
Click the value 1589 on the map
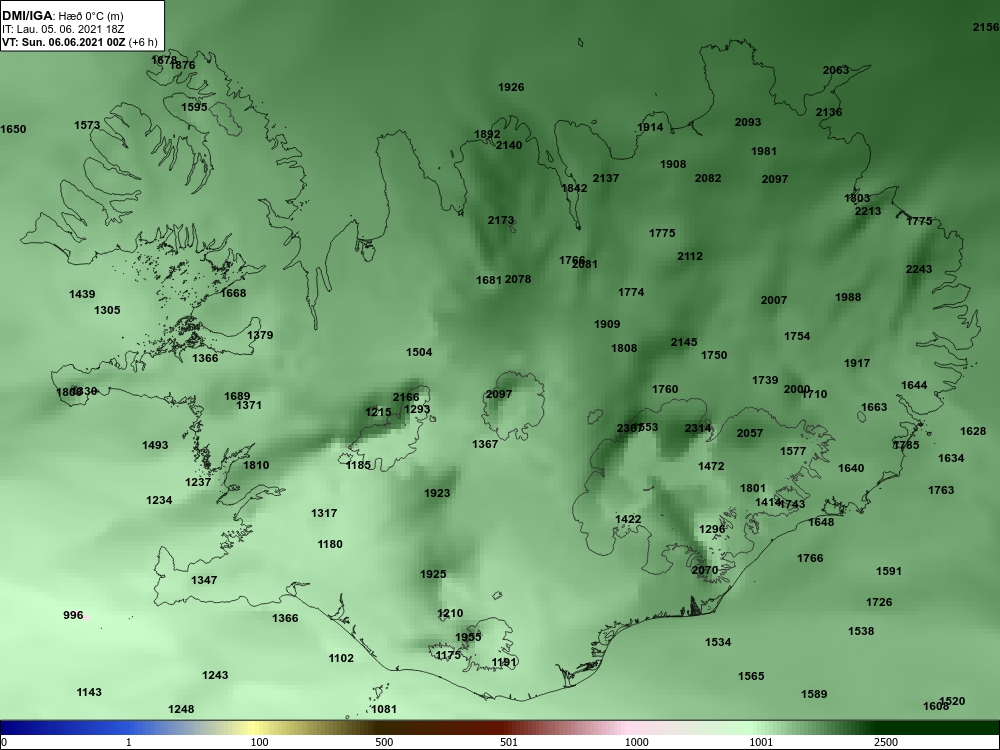click(814, 694)
